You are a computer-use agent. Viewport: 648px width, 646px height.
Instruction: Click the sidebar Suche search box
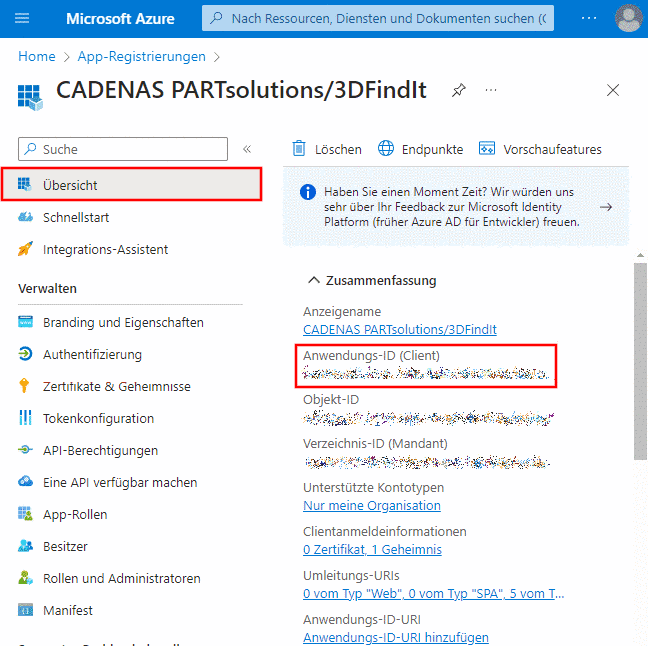pos(123,149)
